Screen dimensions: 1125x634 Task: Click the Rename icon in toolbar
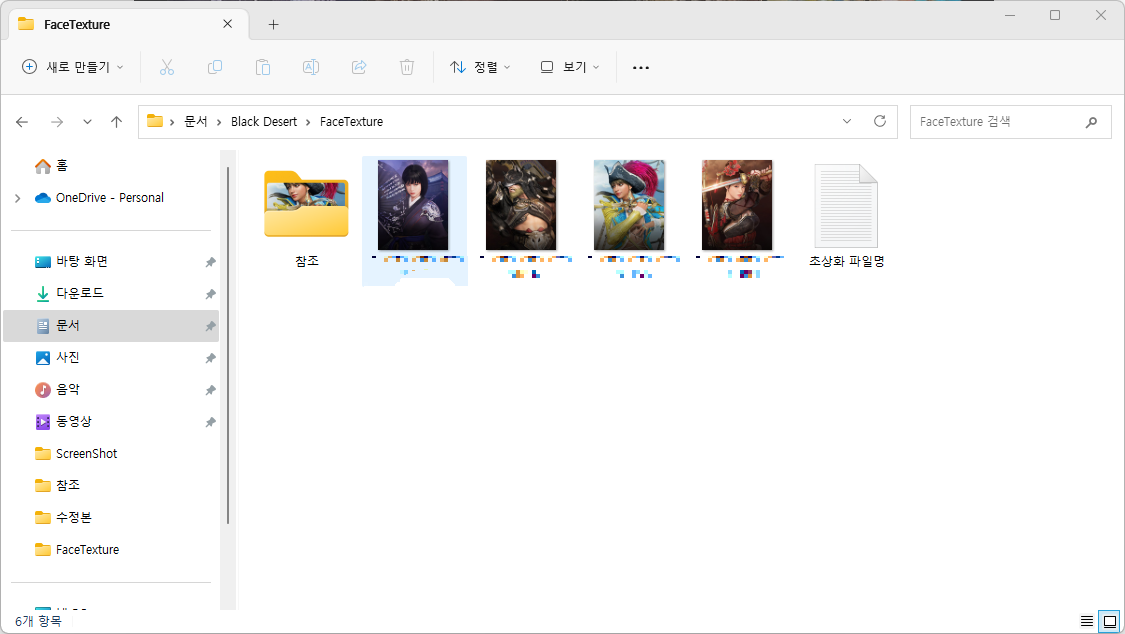(311, 67)
